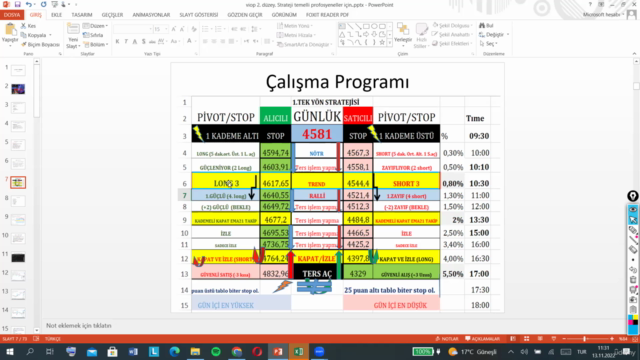The width and height of the screenshot is (640, 360).
Task: Open Excel from the Windows taskbar
Action: (299, 351)
